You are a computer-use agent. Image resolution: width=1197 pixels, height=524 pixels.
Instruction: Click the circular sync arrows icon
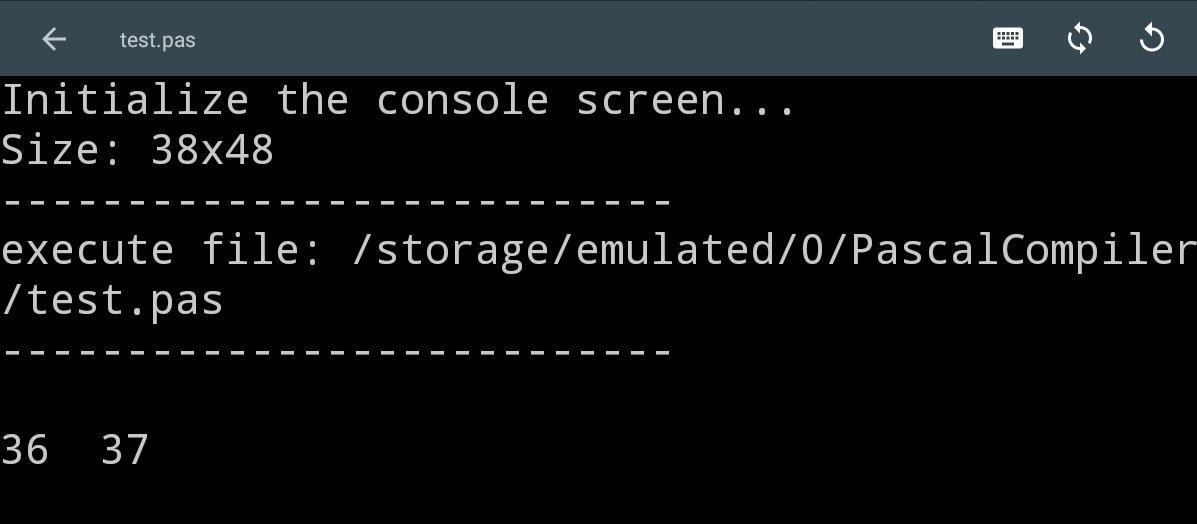[x=1079, y=39]
